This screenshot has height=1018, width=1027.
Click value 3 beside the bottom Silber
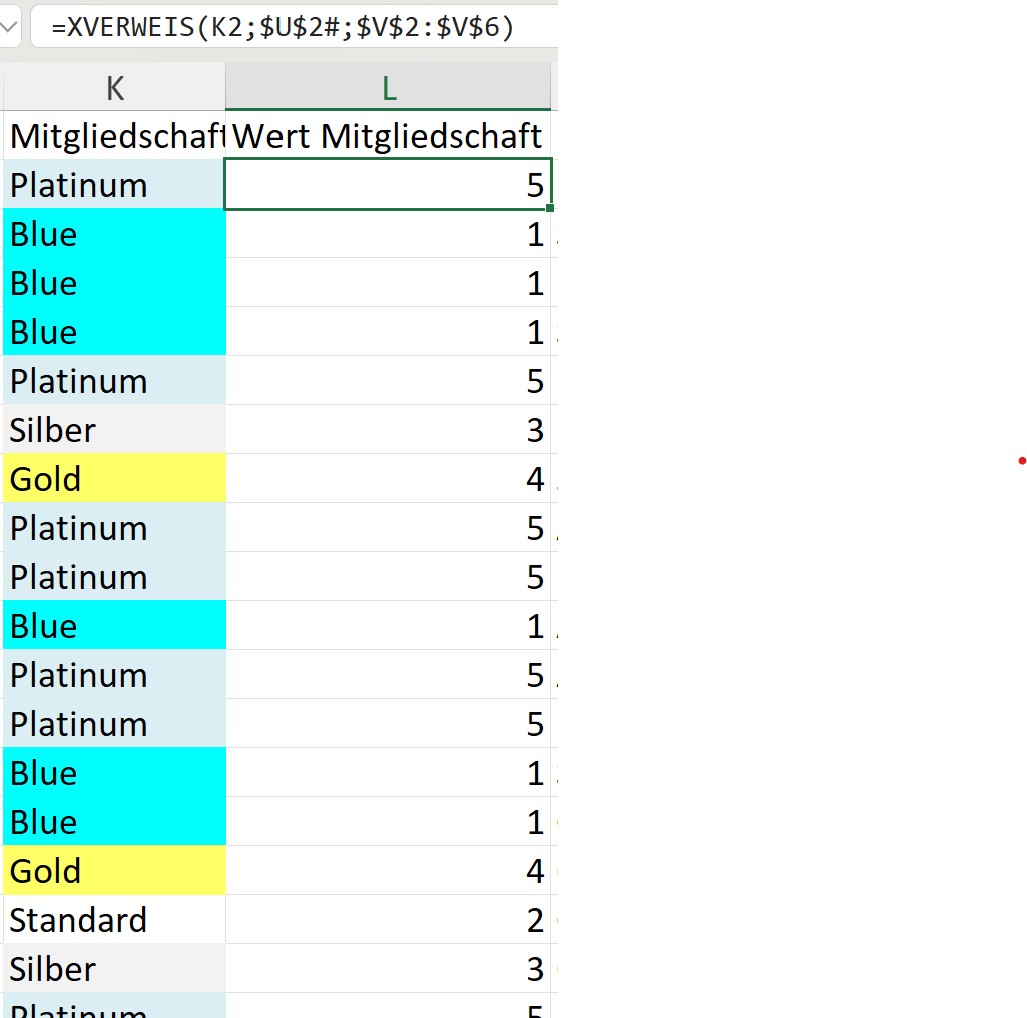tap(388, 969)
